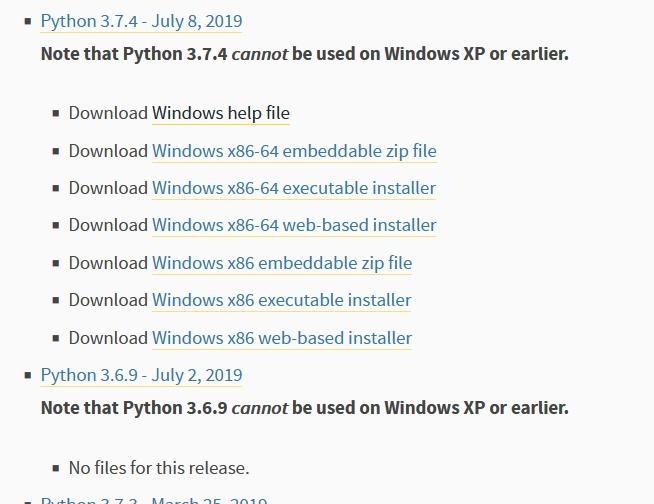Click italic "cannot" in the Python 3.6.9 note
The width and height of the screenshot is (654, 504).
260,408
